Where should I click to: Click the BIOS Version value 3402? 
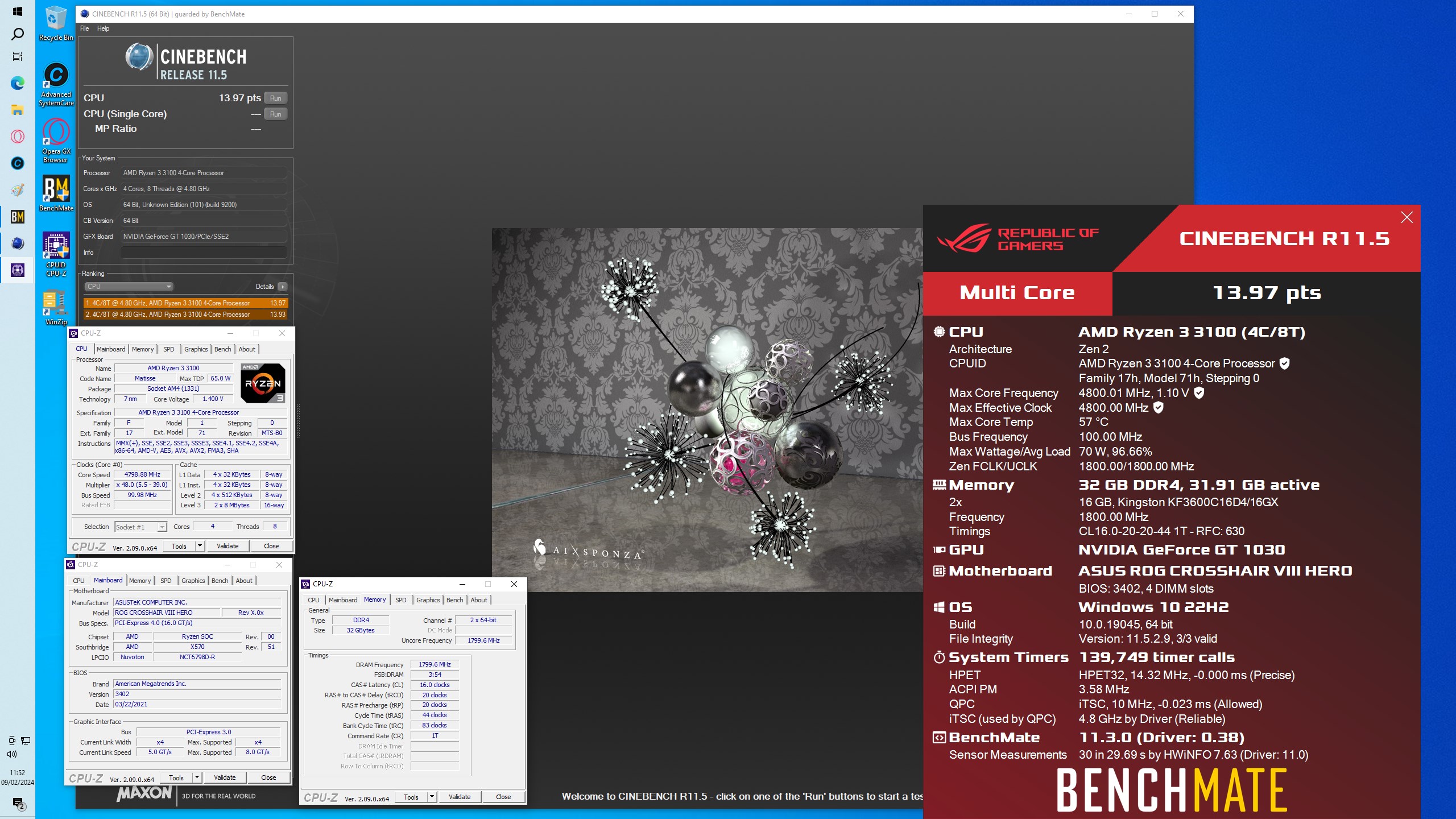[197, 694]
